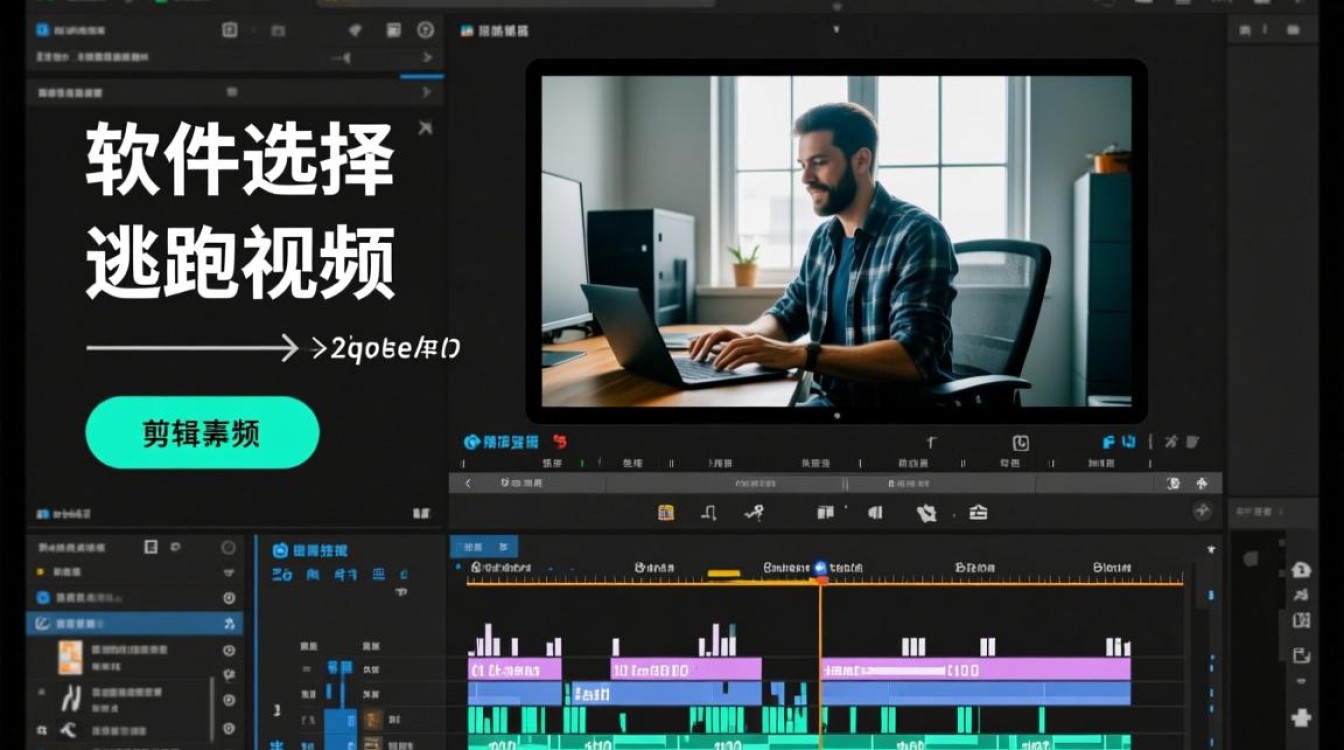Click the clock icon below the preview
Image resolution: width=1344 pixels, height=750 pixels.
1020,443
